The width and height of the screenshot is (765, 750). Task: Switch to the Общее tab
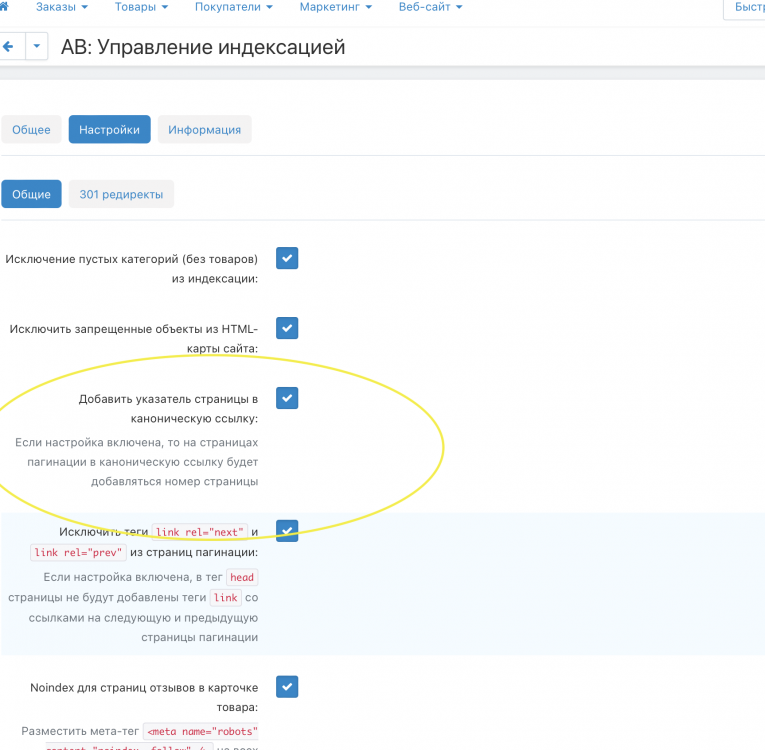click(x=31, y=130)
